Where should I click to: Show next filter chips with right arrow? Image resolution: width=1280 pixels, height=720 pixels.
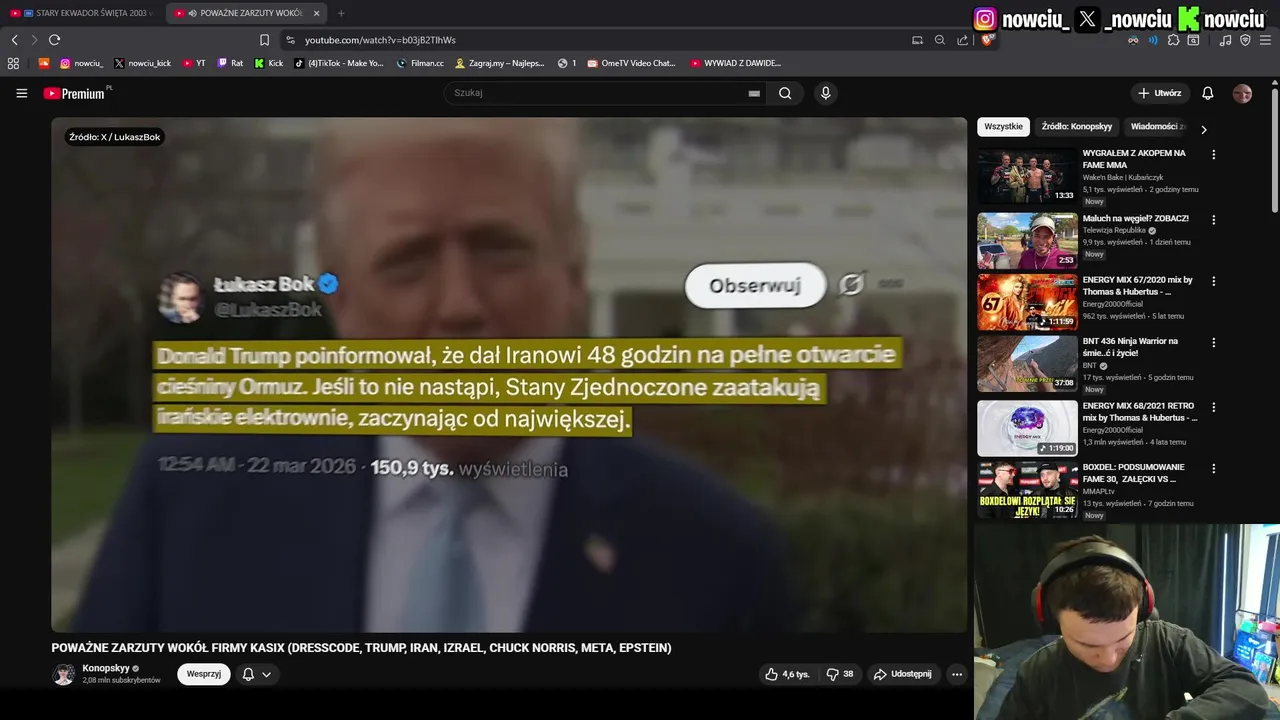pyautogui.click(x=1203, y=129)
